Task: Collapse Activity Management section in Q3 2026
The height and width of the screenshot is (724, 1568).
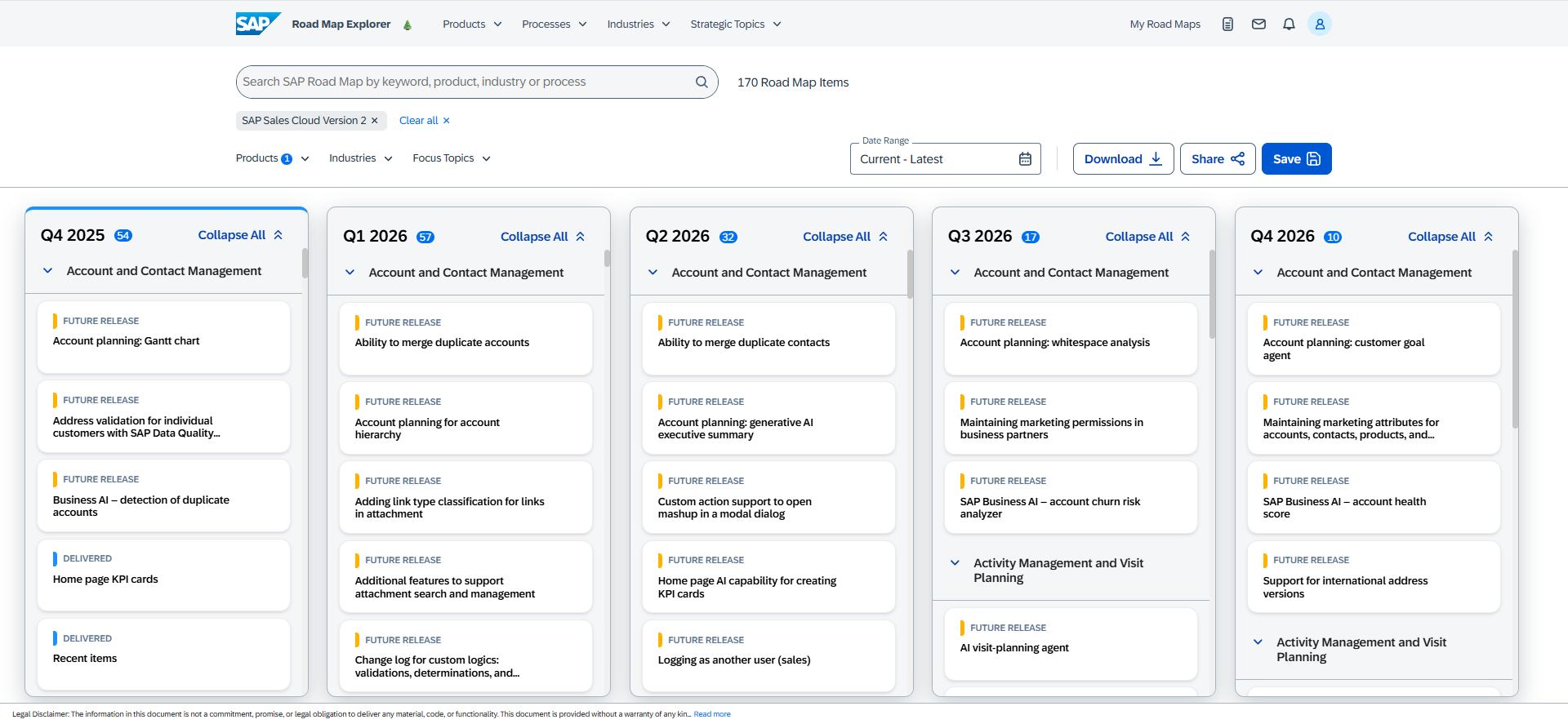Action: 955,563
